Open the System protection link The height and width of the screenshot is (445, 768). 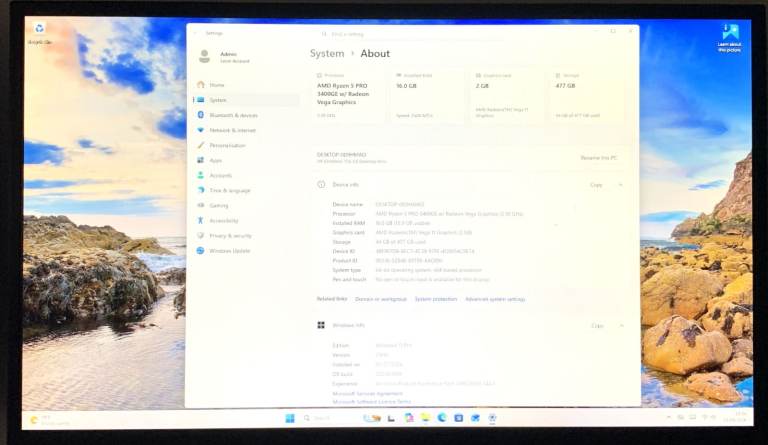tap(436, 299)
